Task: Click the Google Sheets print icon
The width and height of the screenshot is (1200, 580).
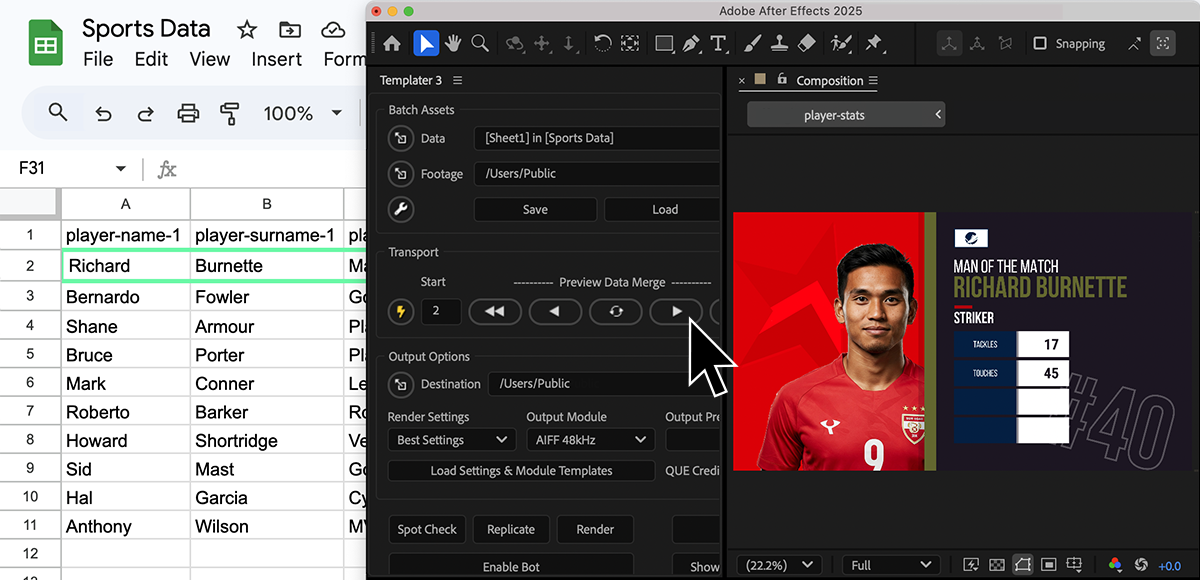Action: (188, 113)
